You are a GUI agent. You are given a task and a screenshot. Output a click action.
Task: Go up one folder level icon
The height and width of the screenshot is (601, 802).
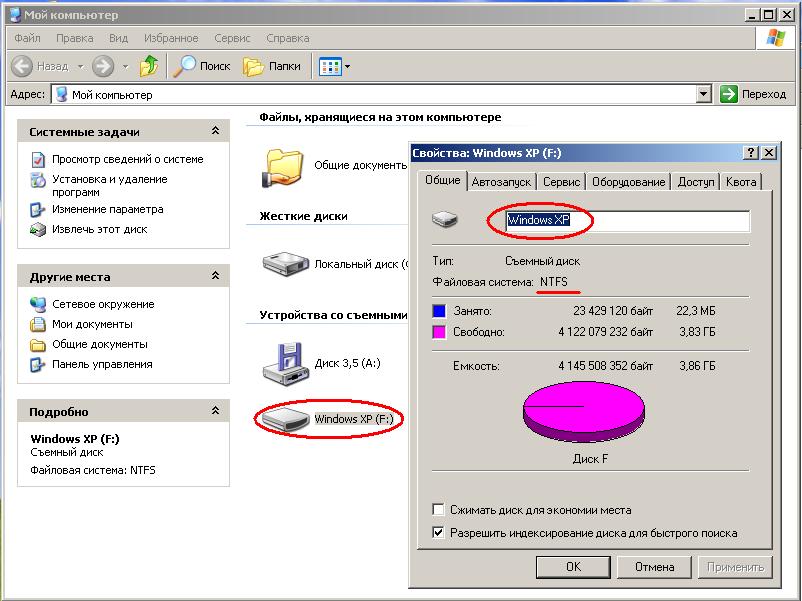149,66
